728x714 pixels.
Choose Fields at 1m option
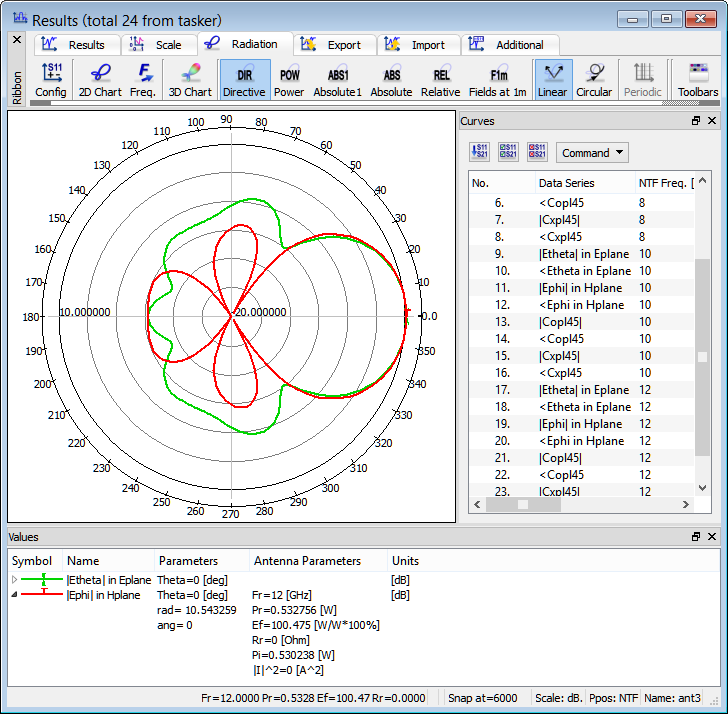coord(498,80)
